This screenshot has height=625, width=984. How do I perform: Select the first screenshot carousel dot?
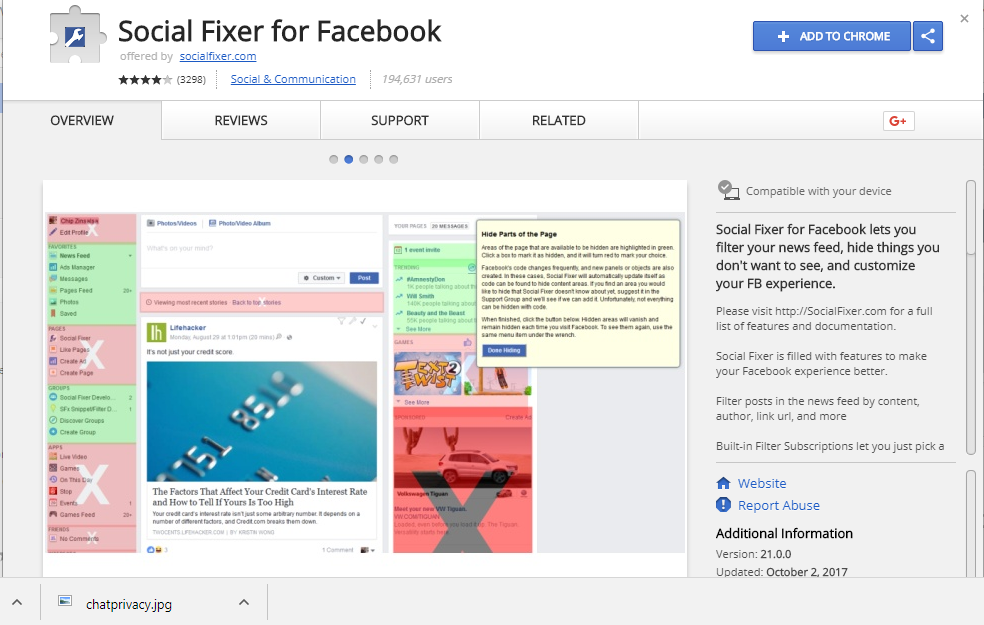(334, 159)
